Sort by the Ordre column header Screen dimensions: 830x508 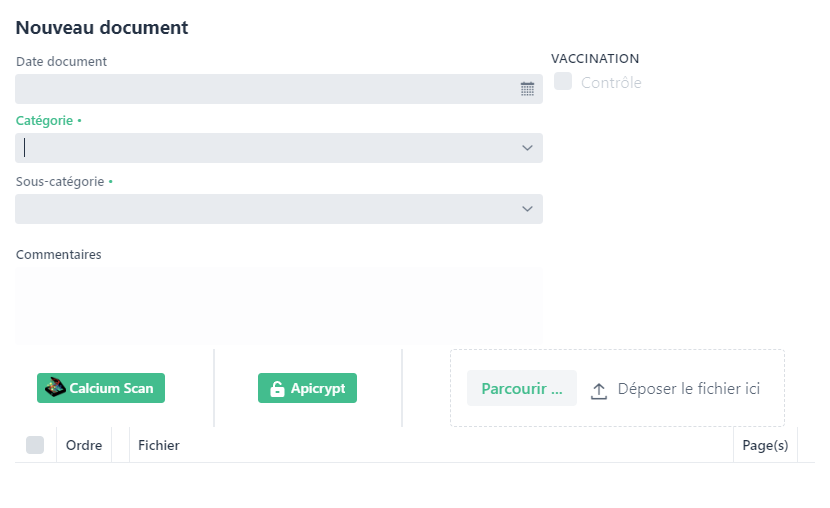tap(84, 445)
